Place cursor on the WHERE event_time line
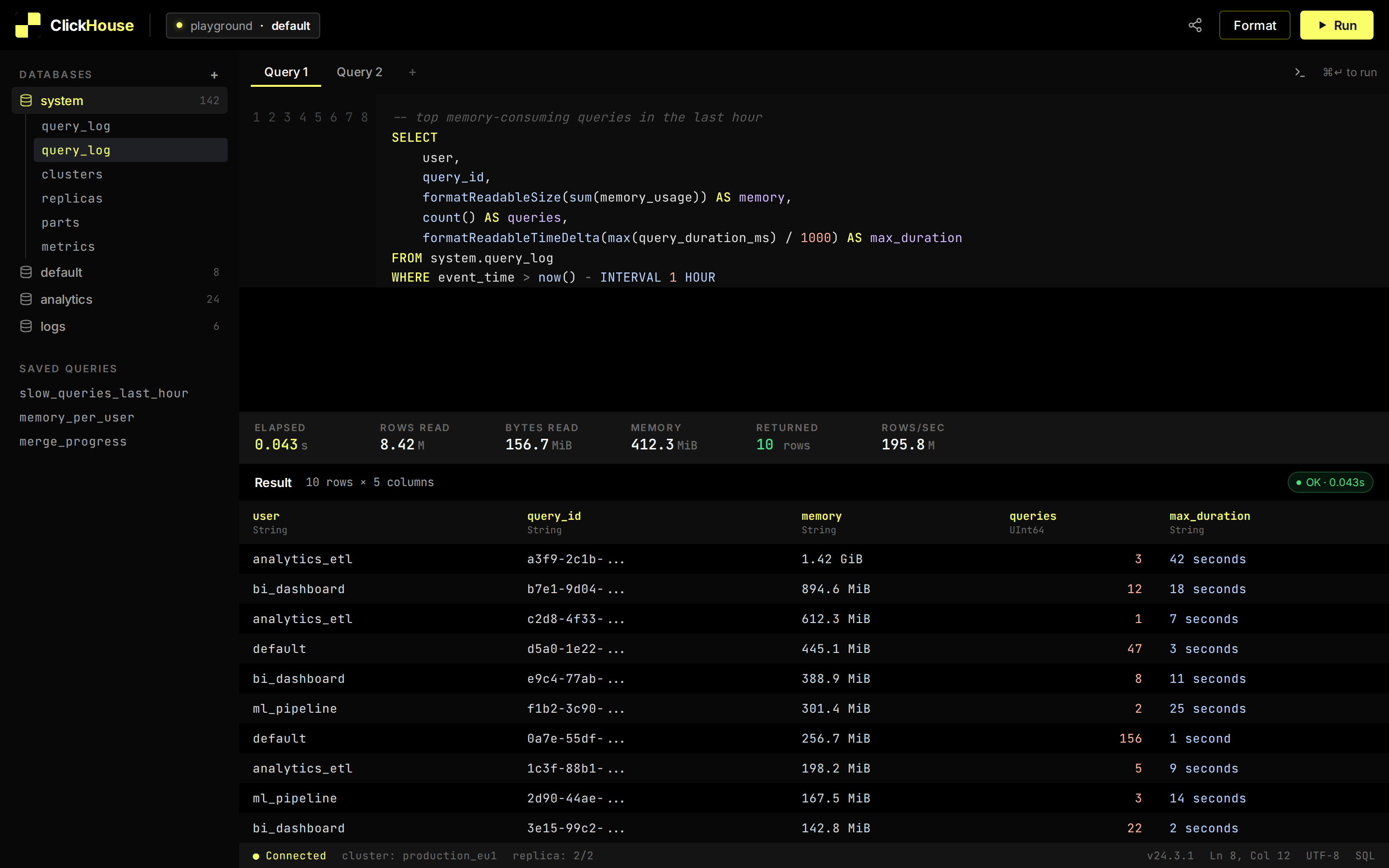The image size is (1389, 868). (553, 277)
